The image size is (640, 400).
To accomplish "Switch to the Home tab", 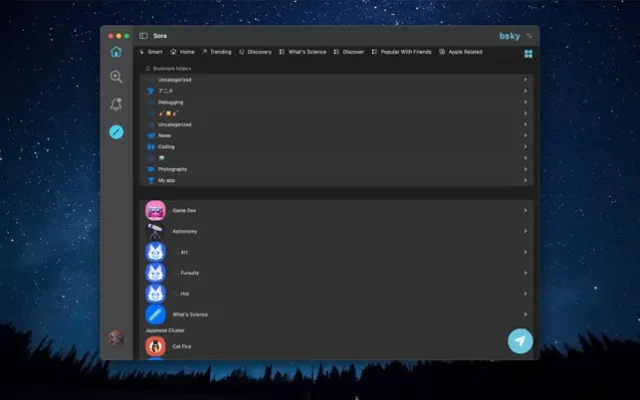I will 182,52.
